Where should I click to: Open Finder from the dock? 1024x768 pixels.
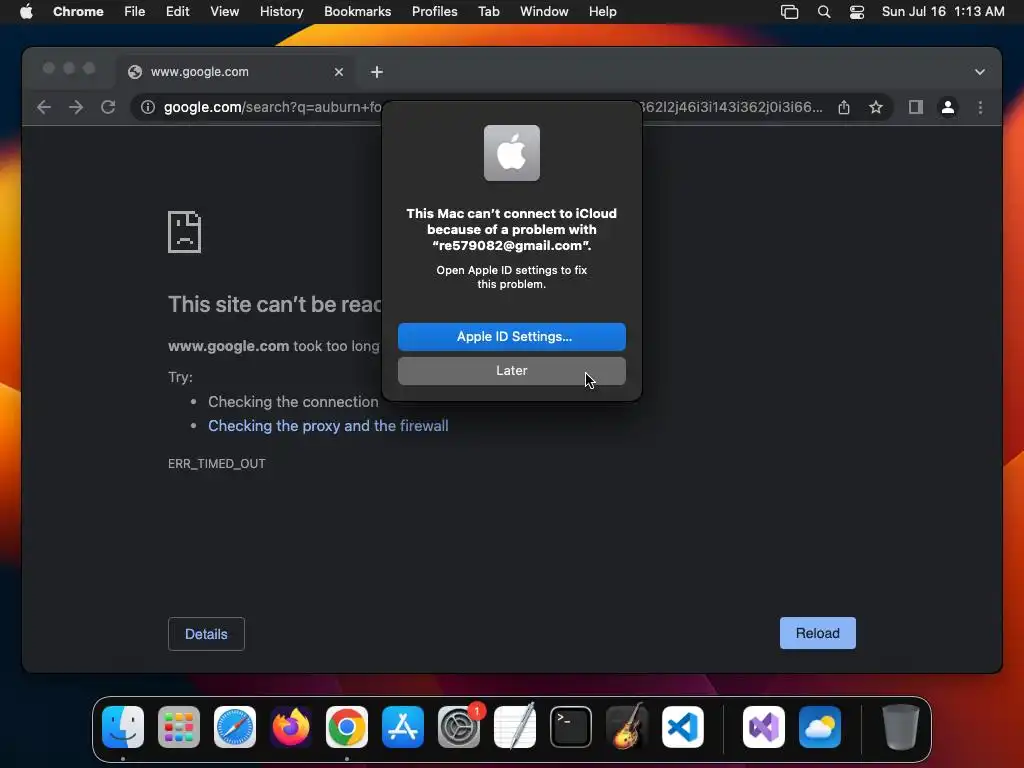[123, 727]
